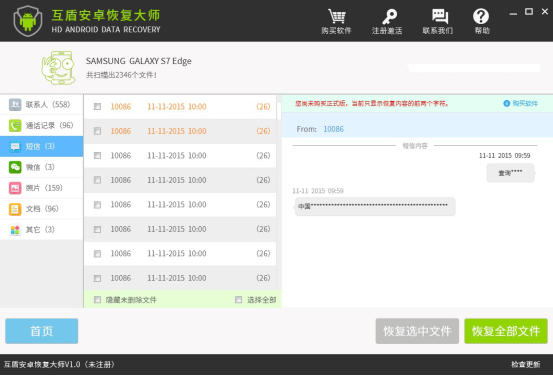The width and height of the screenshot is (553, 376).
Task: Click the green 恢复全部文件 button
Action: (x=506, y=331)
